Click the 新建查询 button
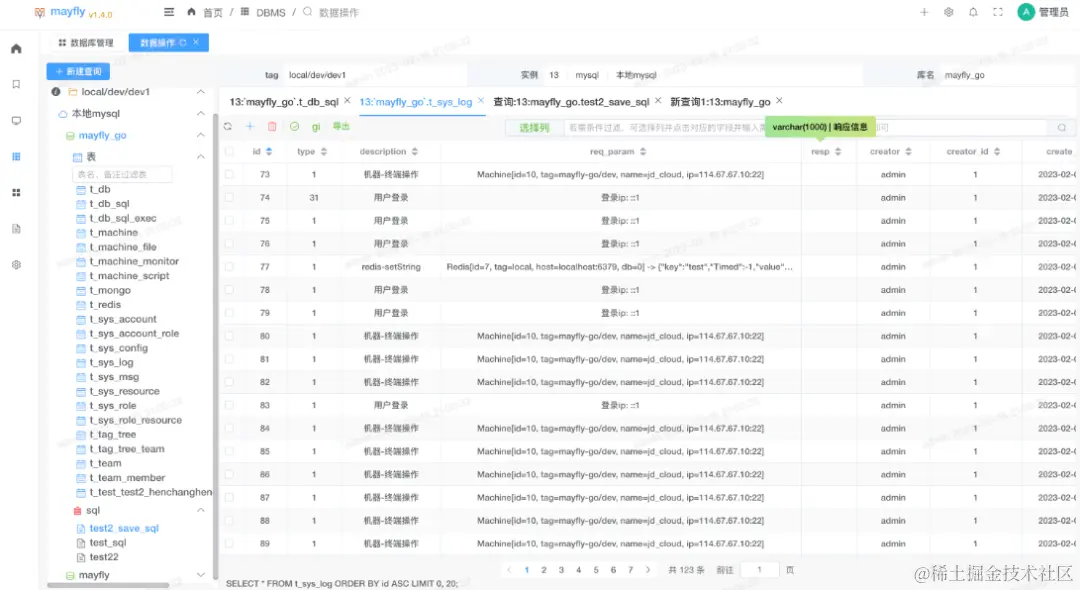 click(78, 71)
